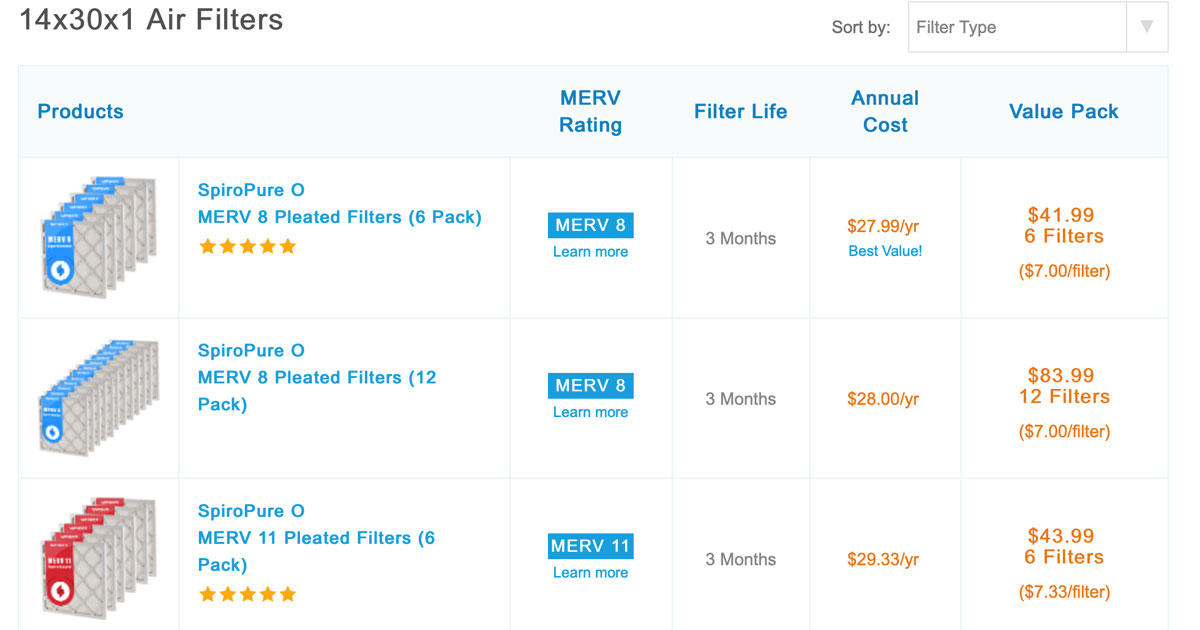Click MERV 8 12-pack product thumbnail
The width and height of the screenshot is (1200, 630).
98,397
